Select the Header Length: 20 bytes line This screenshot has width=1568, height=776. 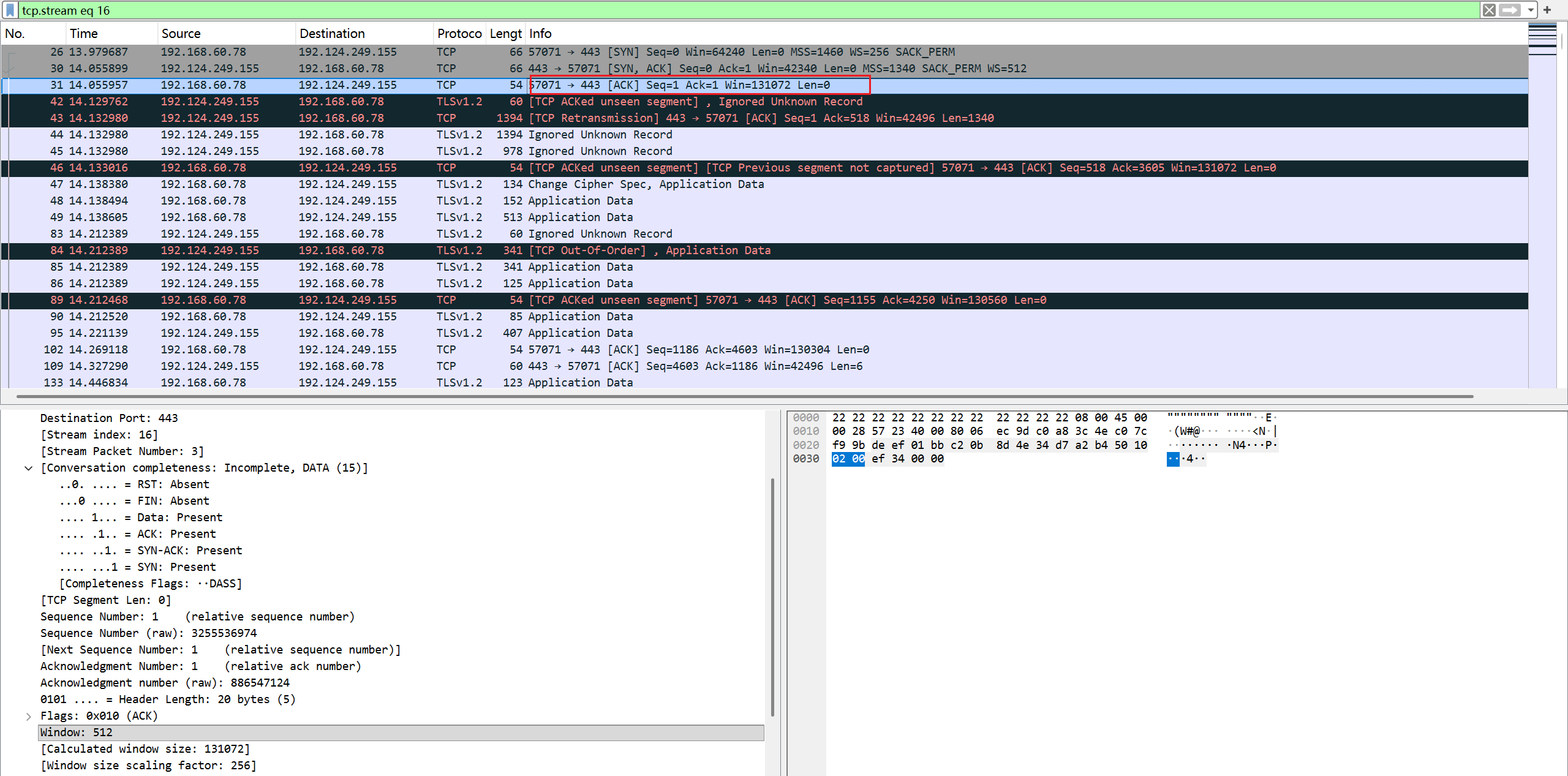tap(168, 699)
